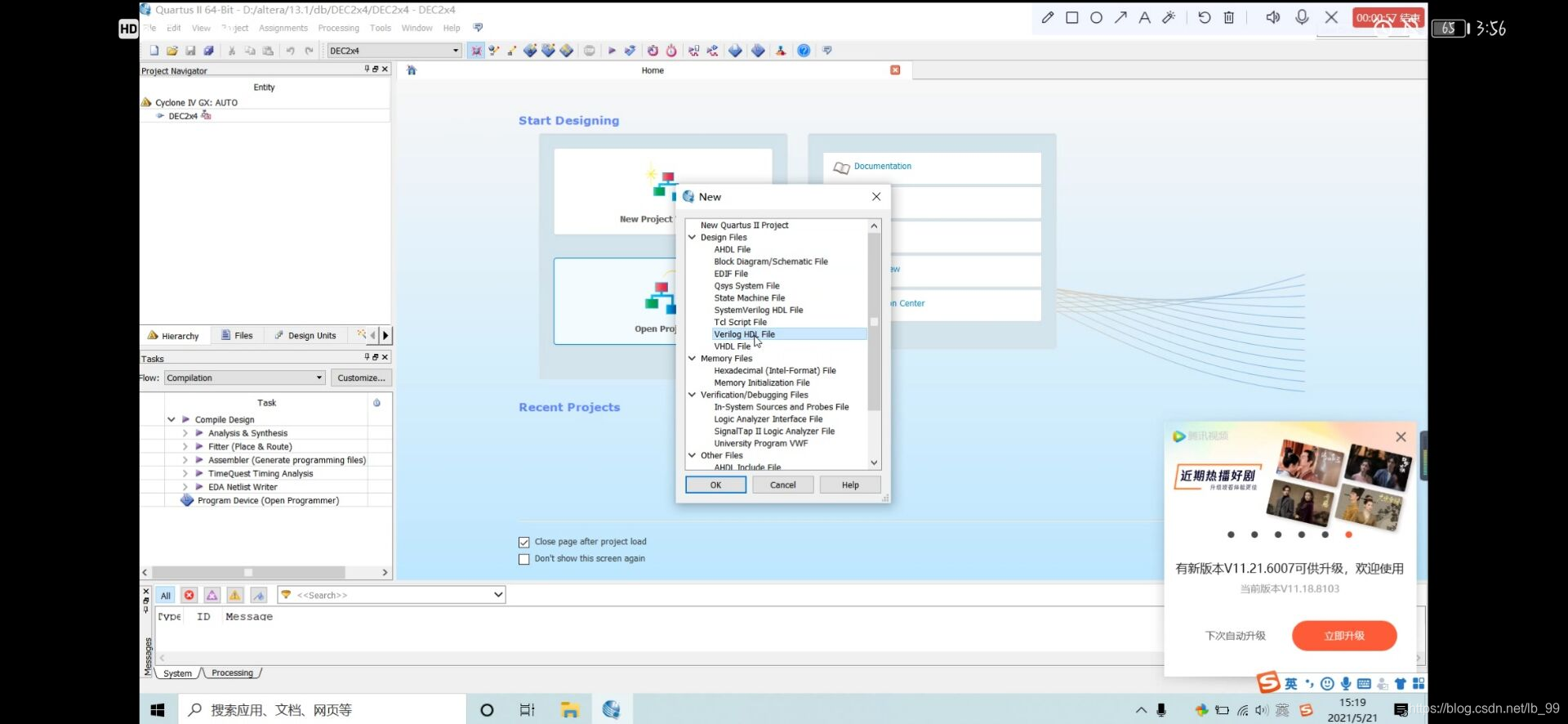
Task: Click the Customize... button in Tasks
Action: [x=361, y=378]
